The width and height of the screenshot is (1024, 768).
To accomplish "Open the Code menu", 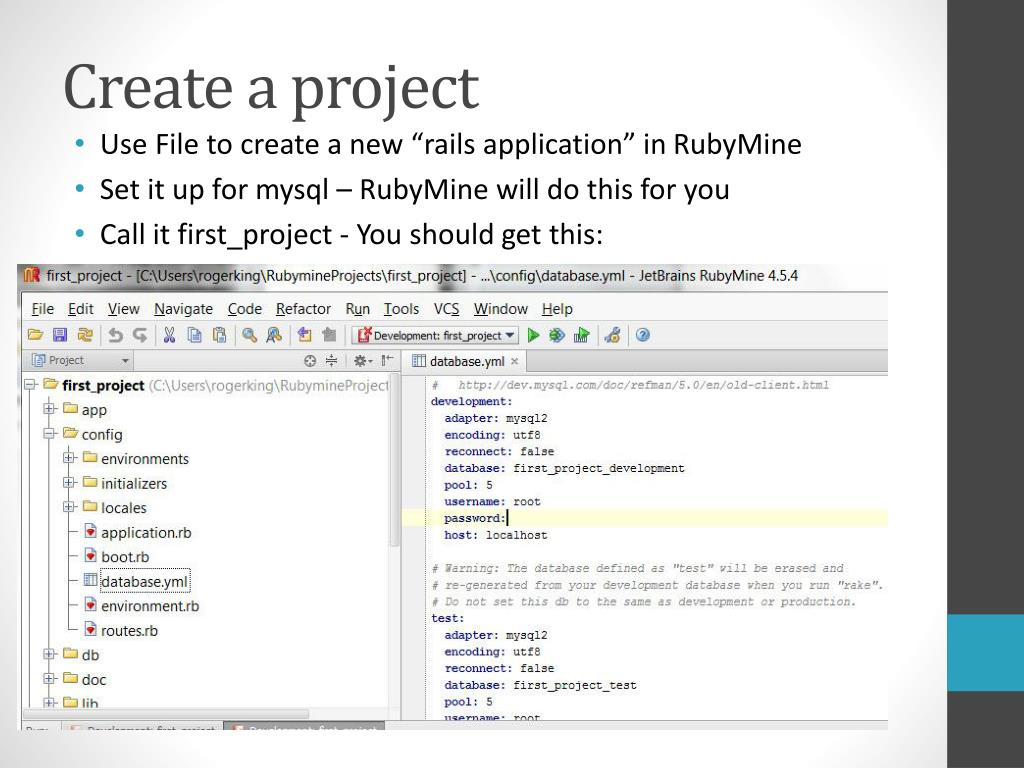I will pos(245,309).
